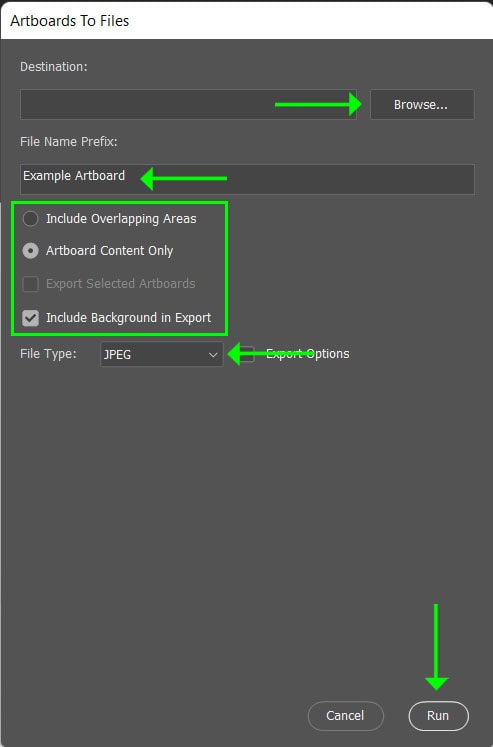The width and height of the screenshot is (493, 747).
Task: Click the File Name Prefix: label
Action: (x=69, y=141)
